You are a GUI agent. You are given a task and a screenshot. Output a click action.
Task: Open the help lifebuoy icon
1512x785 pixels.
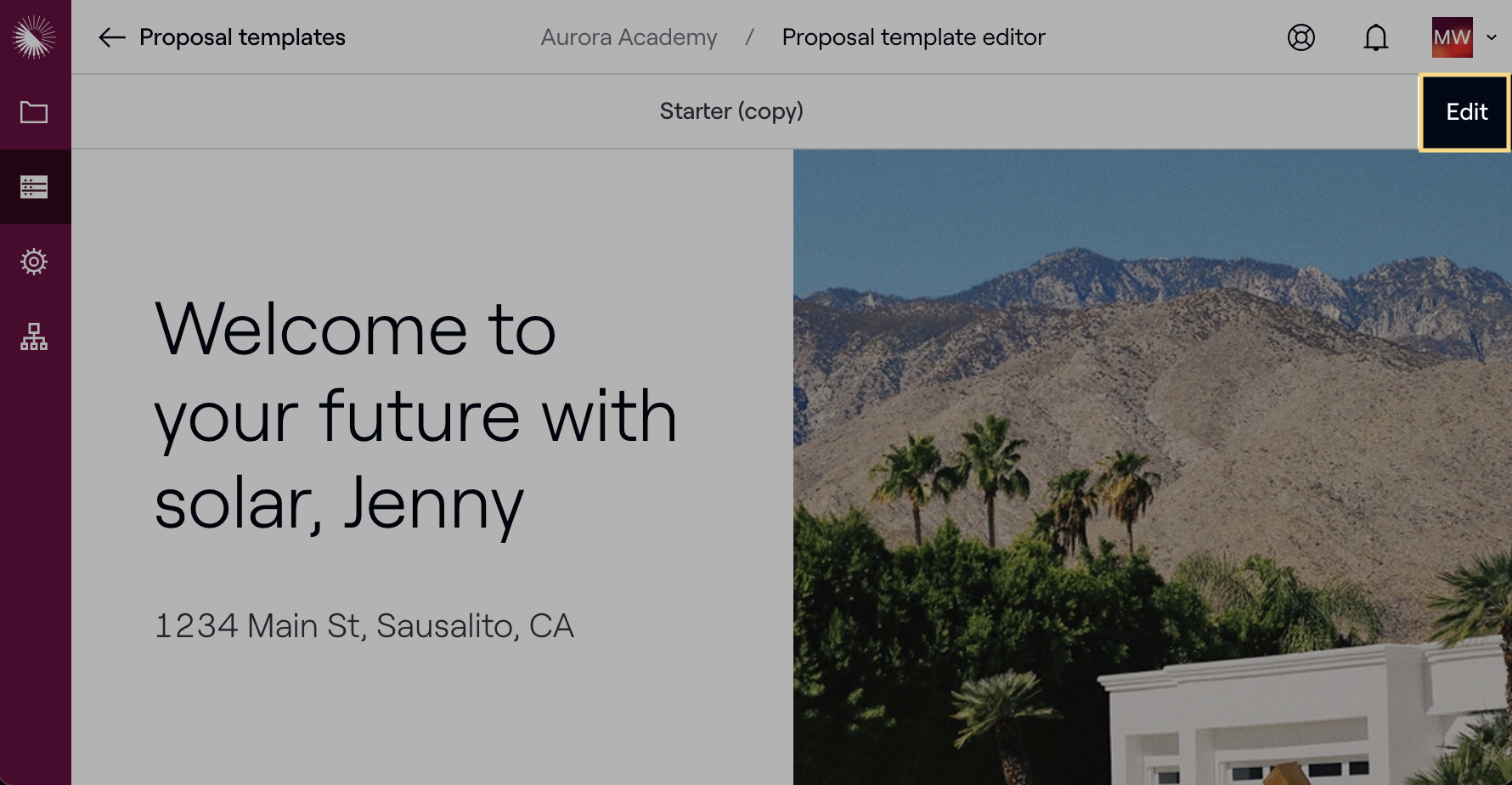coord(1300,37)
